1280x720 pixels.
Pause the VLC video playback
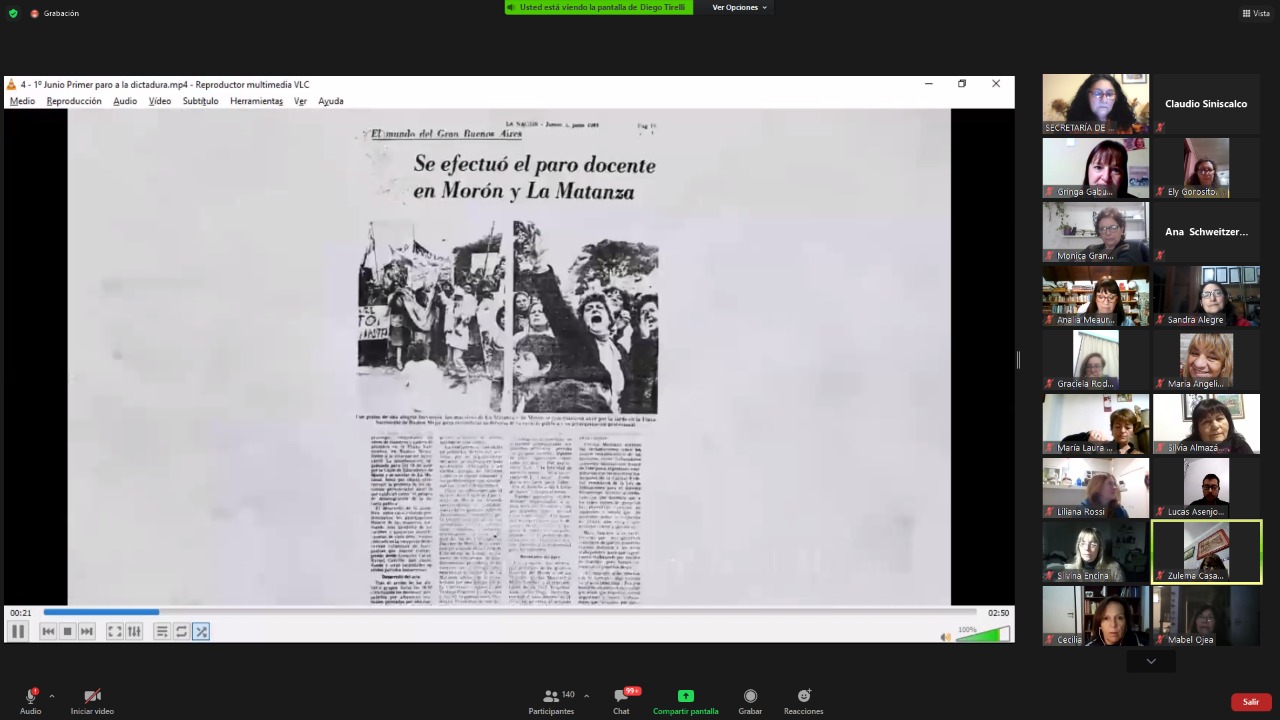click(x=17, y=631)
